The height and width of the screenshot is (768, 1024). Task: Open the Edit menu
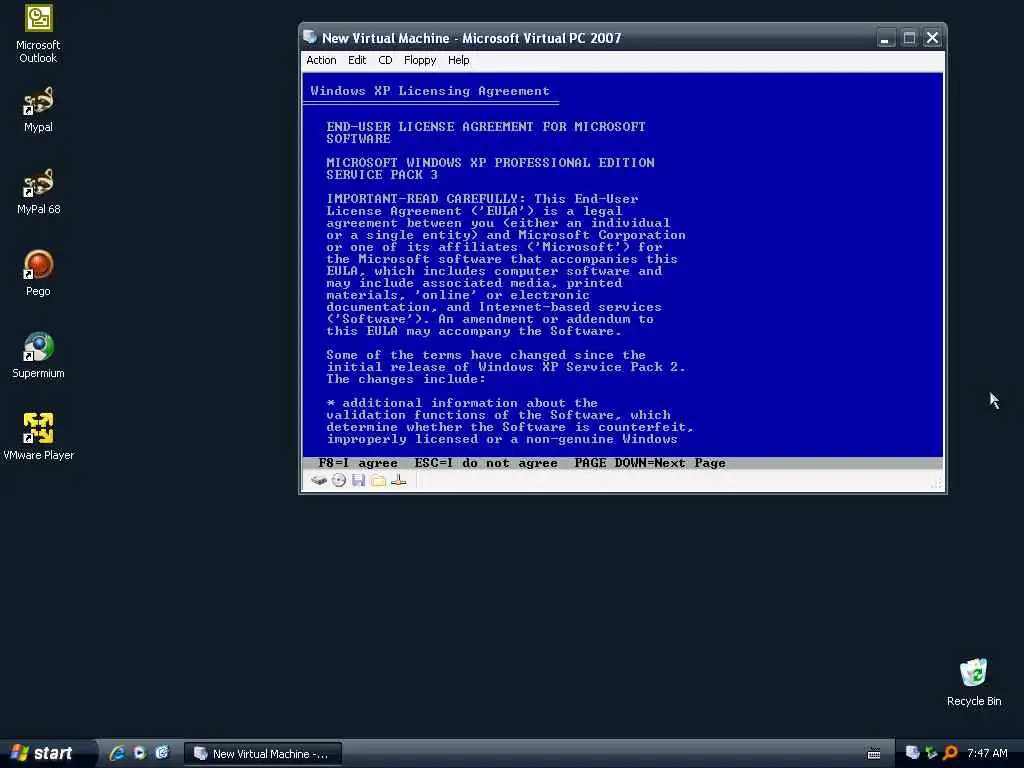[357, 60]
